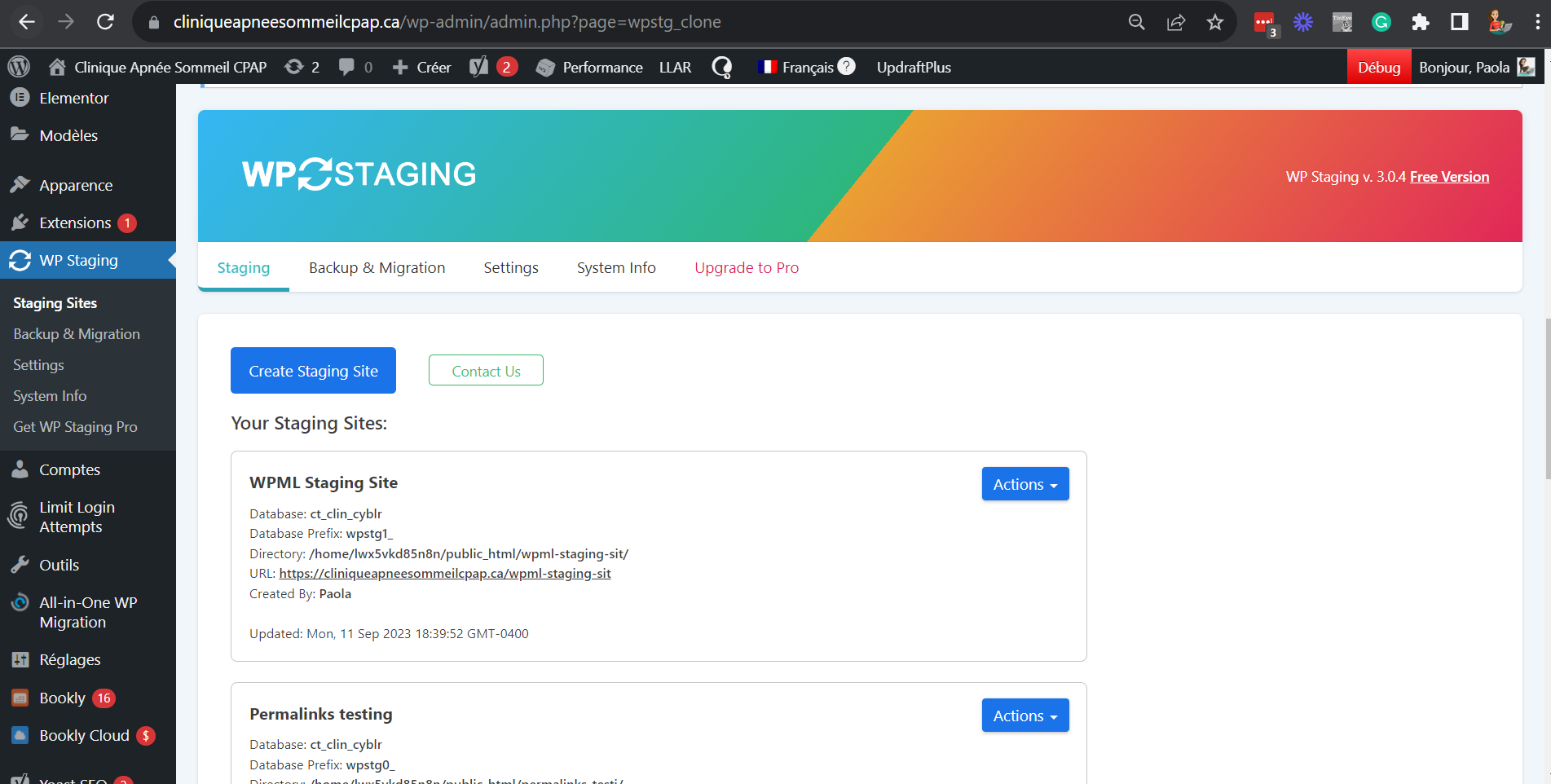Open the Grammarly extension icon
Viewport: 1551px width, 784px height.
click(x=1381, y=22)
